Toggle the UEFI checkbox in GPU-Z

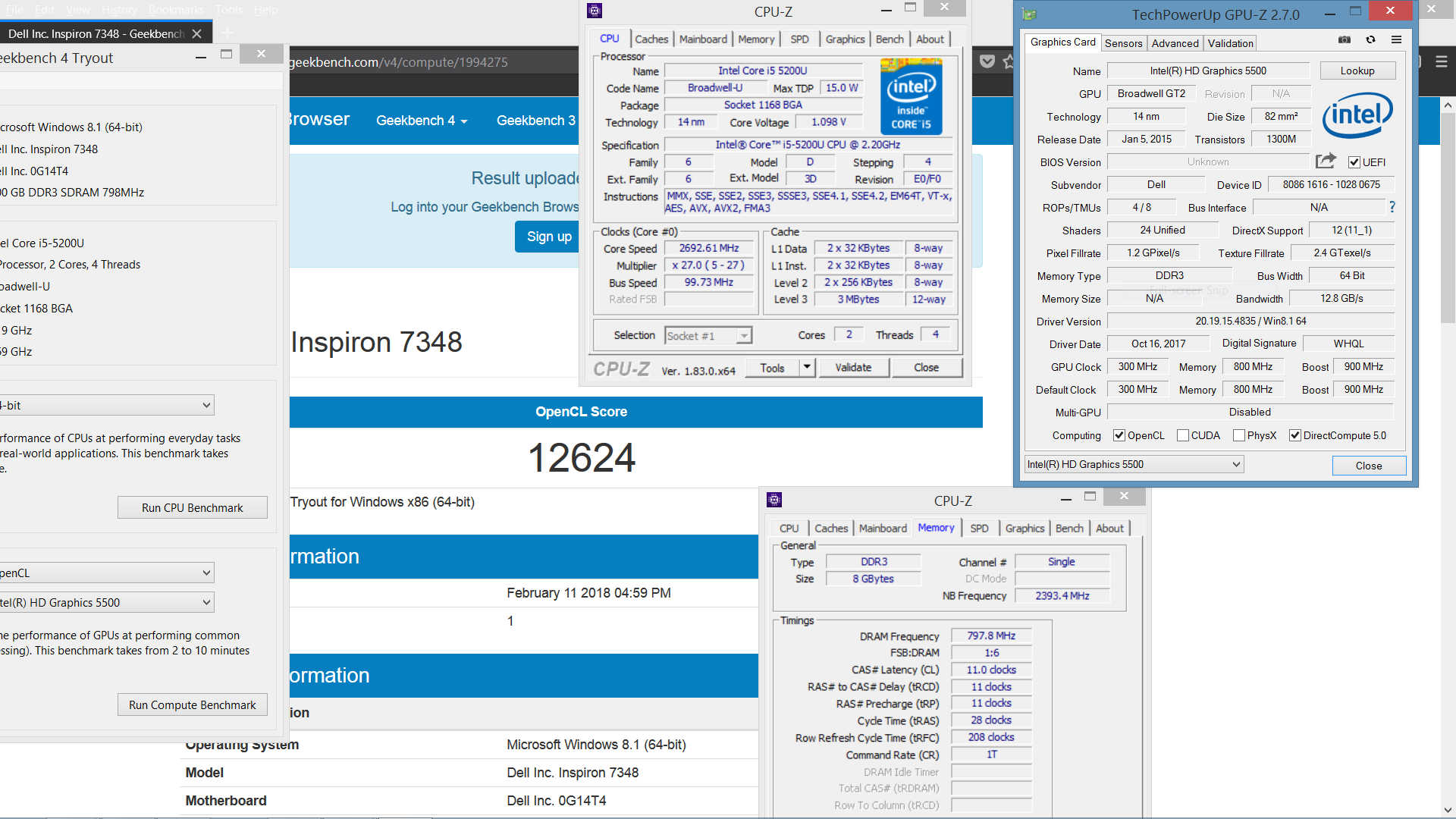coord(1354,162)
